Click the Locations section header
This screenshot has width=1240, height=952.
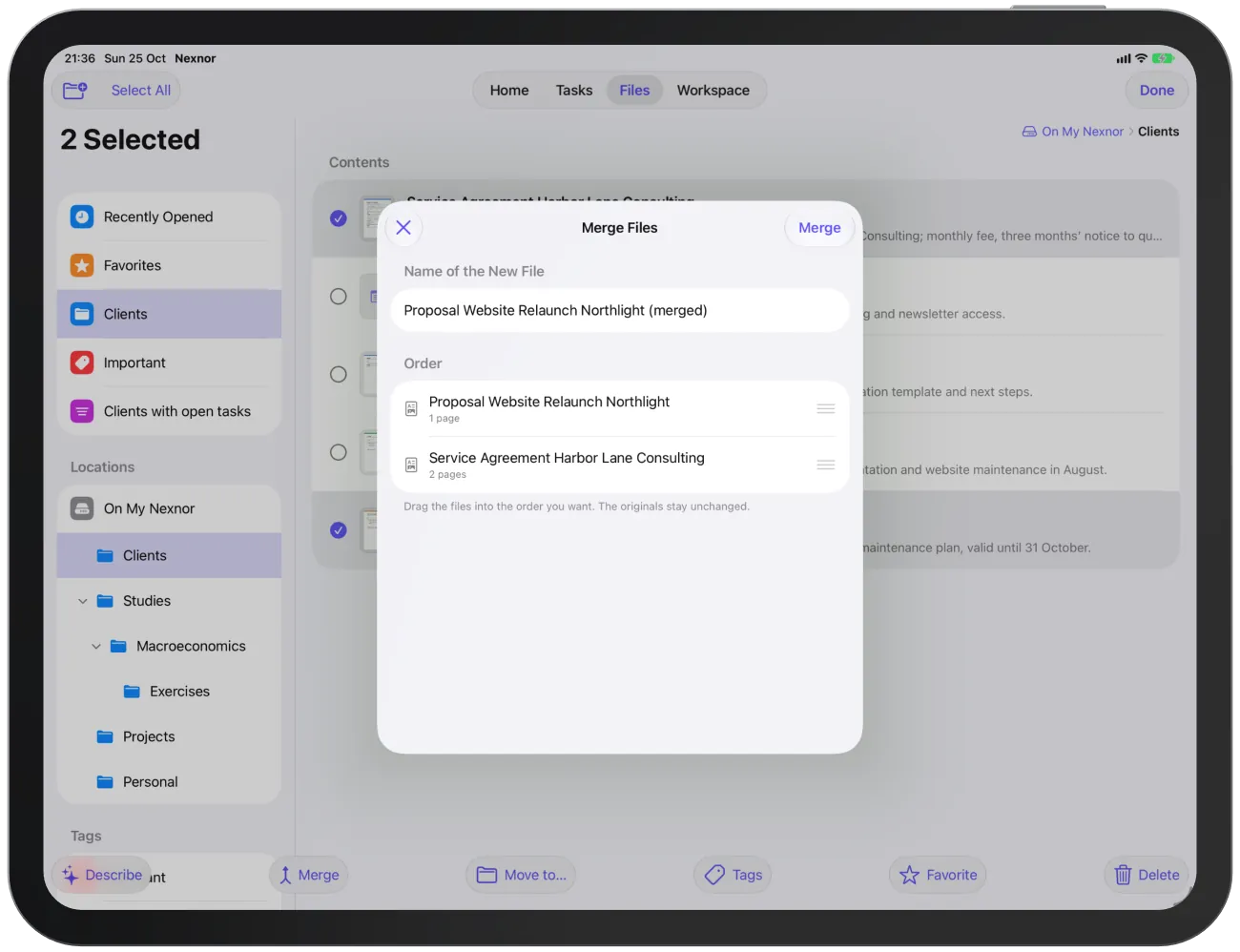(x=103, y=467)
